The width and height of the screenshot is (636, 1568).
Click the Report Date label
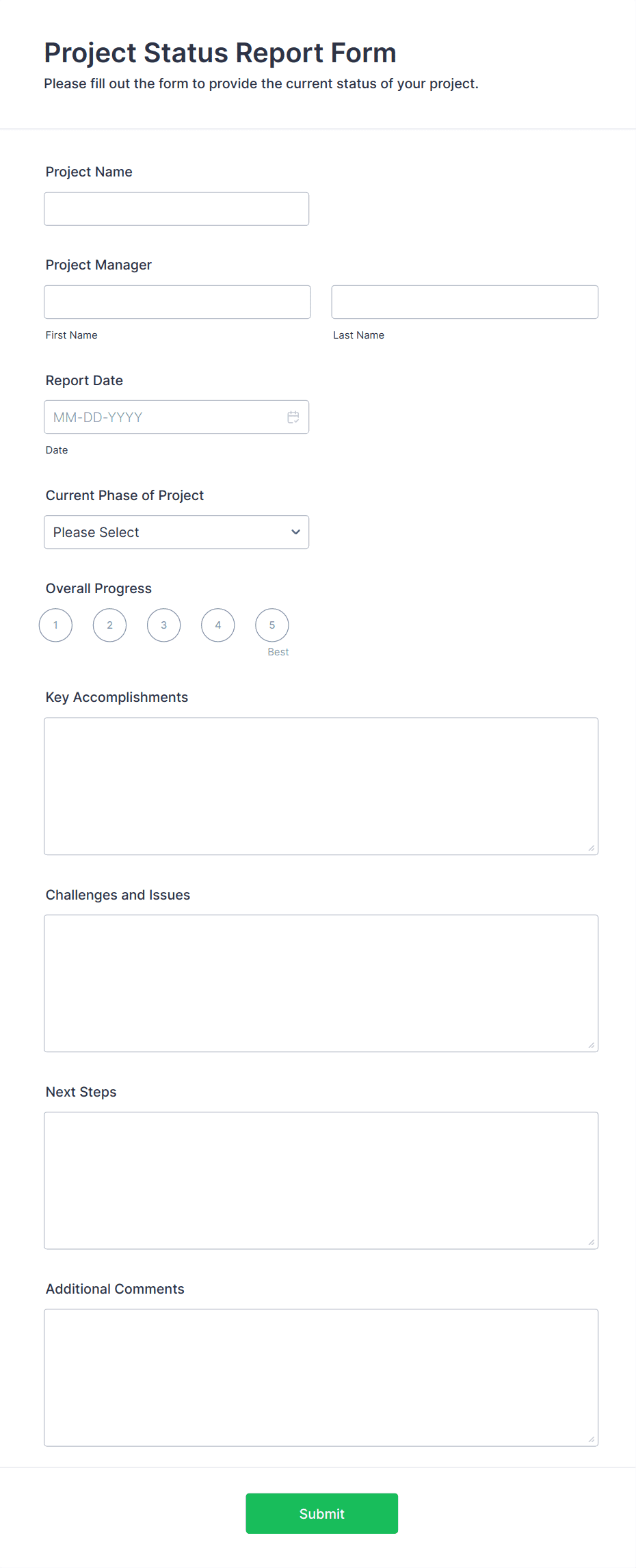84,380
